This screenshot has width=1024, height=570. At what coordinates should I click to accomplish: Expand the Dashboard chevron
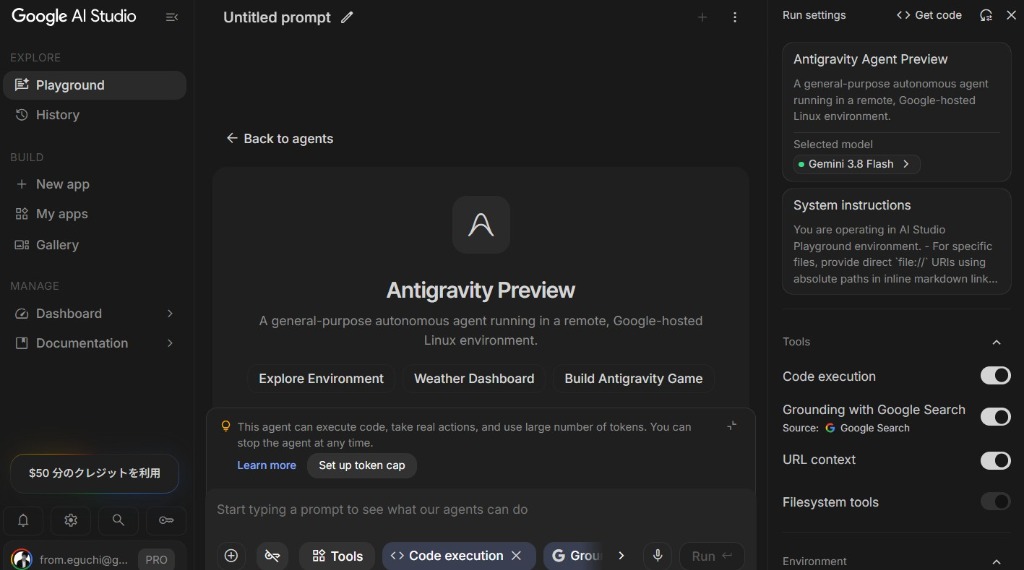[x=170, y=313]
